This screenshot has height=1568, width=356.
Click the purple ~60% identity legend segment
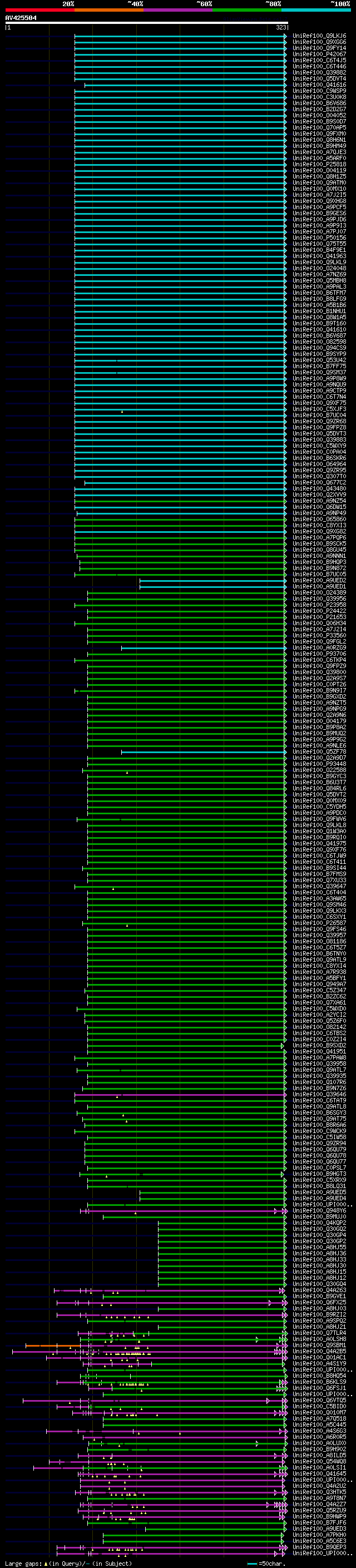pyautogui.click(x=177, y=10)
